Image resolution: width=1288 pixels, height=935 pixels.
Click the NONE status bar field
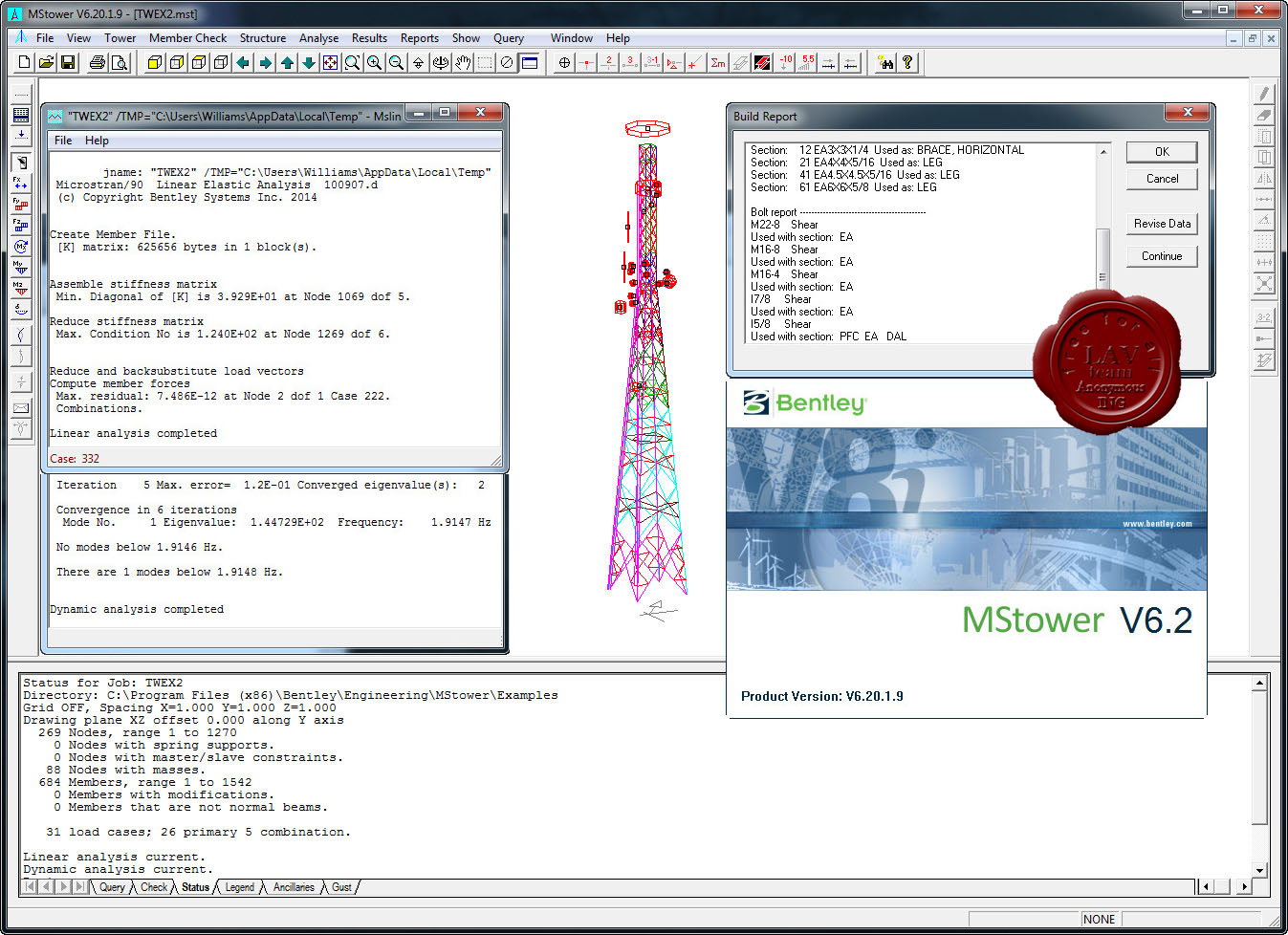[1100, 919]
